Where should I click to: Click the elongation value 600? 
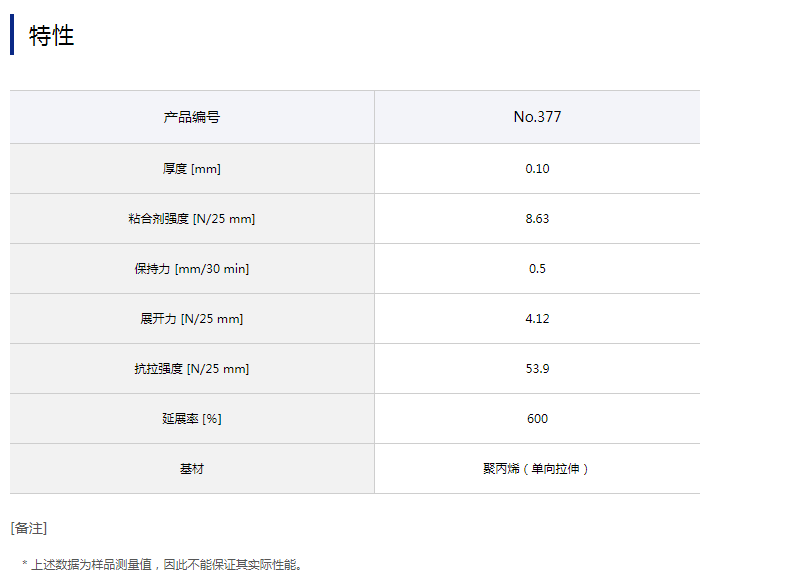[537, 419]
